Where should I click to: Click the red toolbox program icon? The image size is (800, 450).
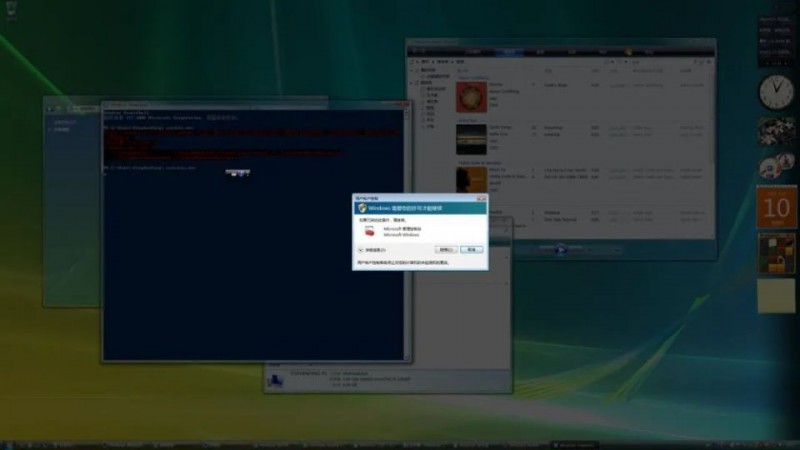tap(370, 229)
